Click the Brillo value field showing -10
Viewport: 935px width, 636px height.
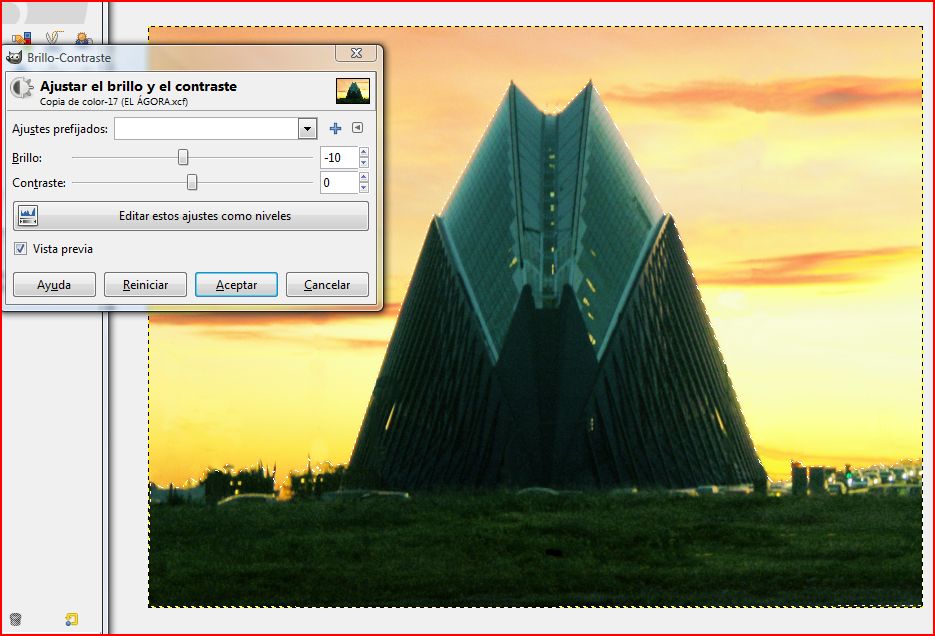click(339, 157)
